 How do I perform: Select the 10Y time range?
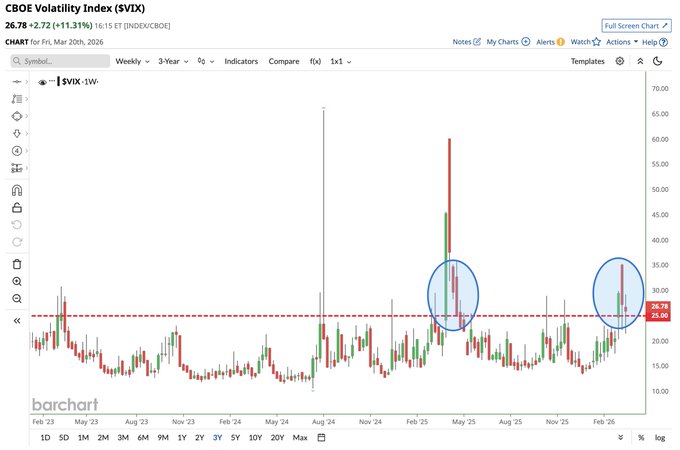click(255, 437)
